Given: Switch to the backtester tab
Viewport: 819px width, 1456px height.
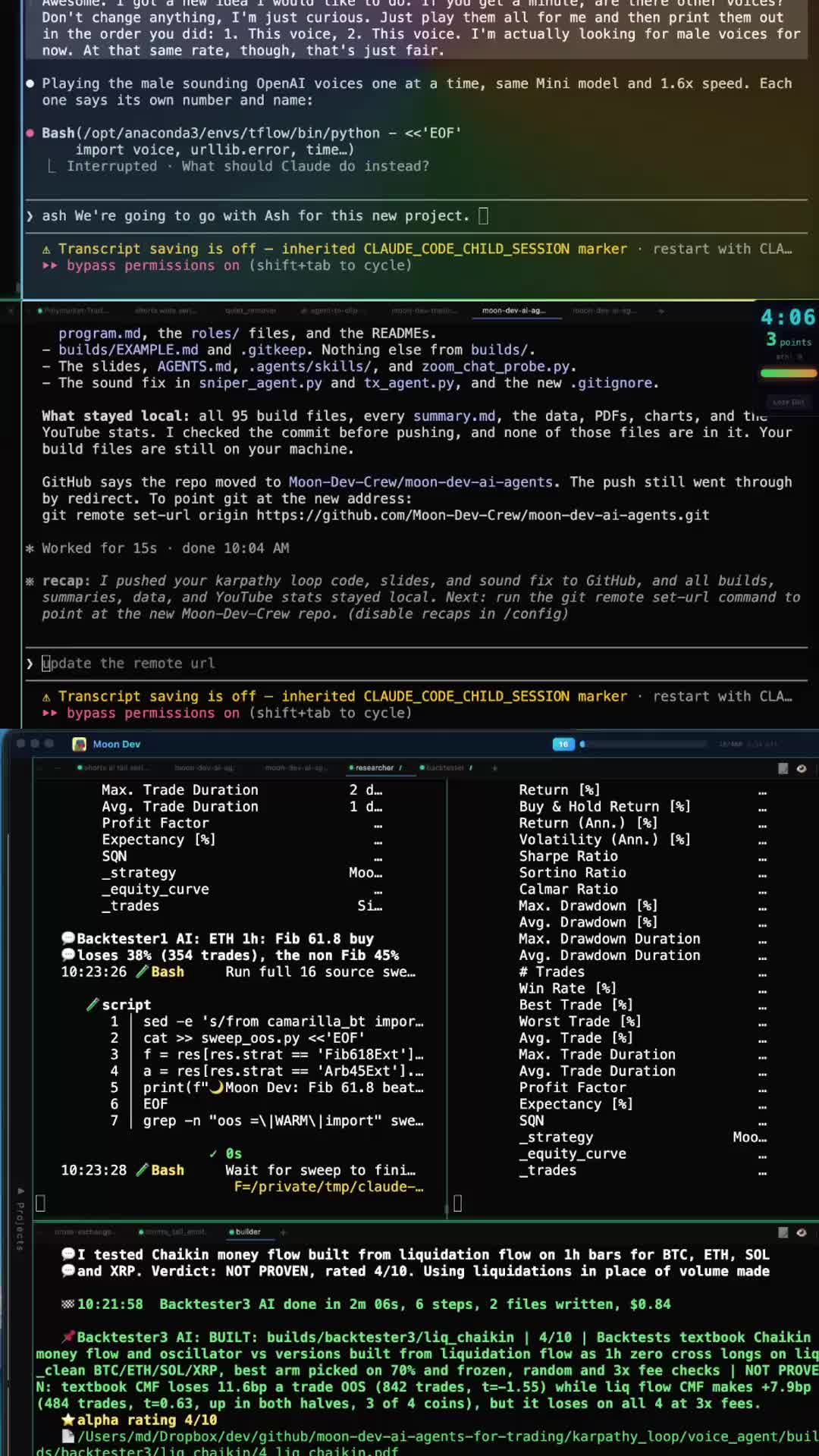Looking at the screenshot, I should pyautogui.click(x=446, y=767).
